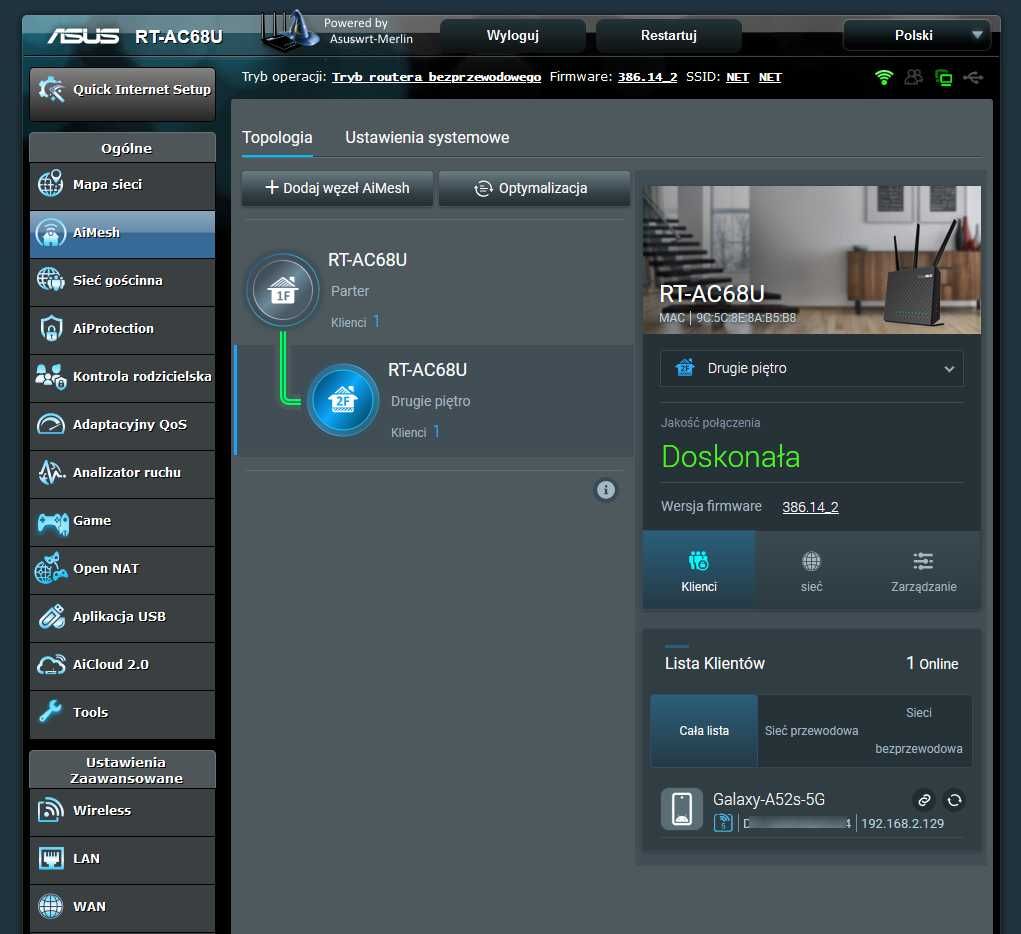The height and width of the screenshot is (934, 1021).
Task: Click Wyloguj to log out
Action: (512, 35)
